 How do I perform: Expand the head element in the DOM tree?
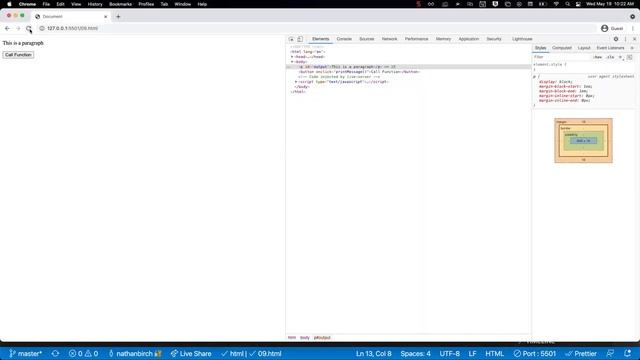pos(292,57)
